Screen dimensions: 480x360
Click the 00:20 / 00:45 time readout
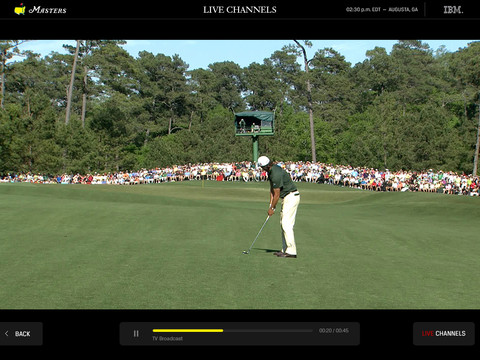[334, 330]
